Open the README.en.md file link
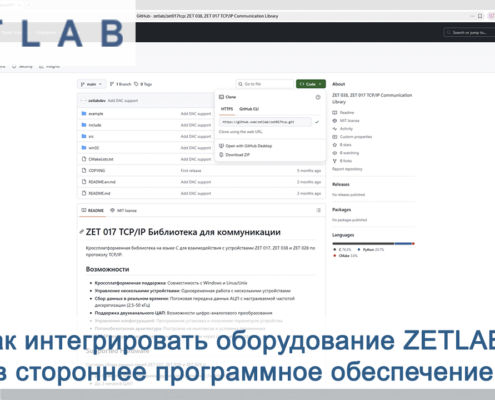 click(x=102, y=182)
